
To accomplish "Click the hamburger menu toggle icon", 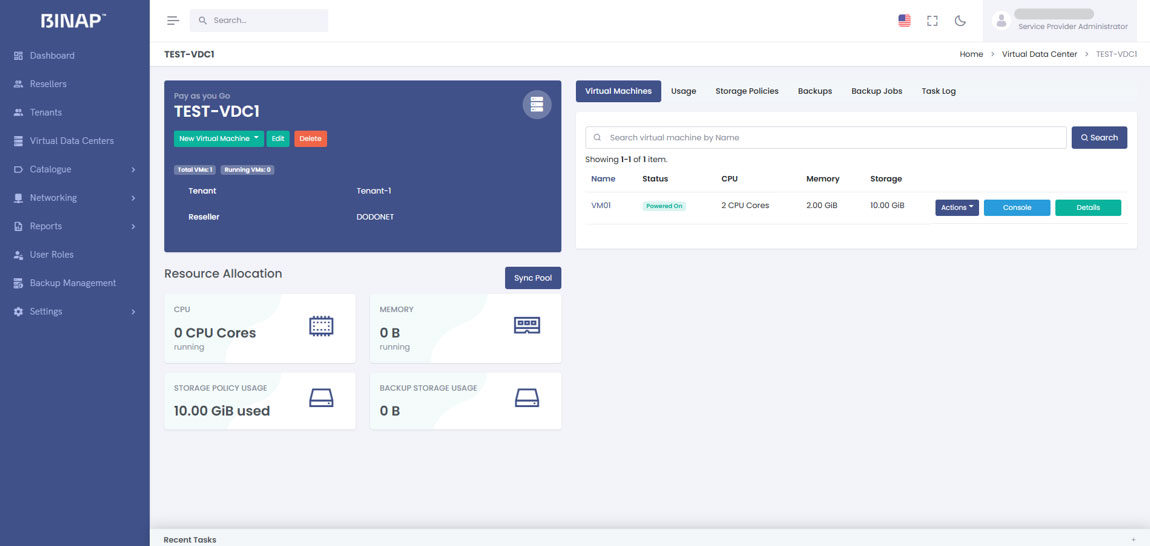I will (x=172, y=20).
